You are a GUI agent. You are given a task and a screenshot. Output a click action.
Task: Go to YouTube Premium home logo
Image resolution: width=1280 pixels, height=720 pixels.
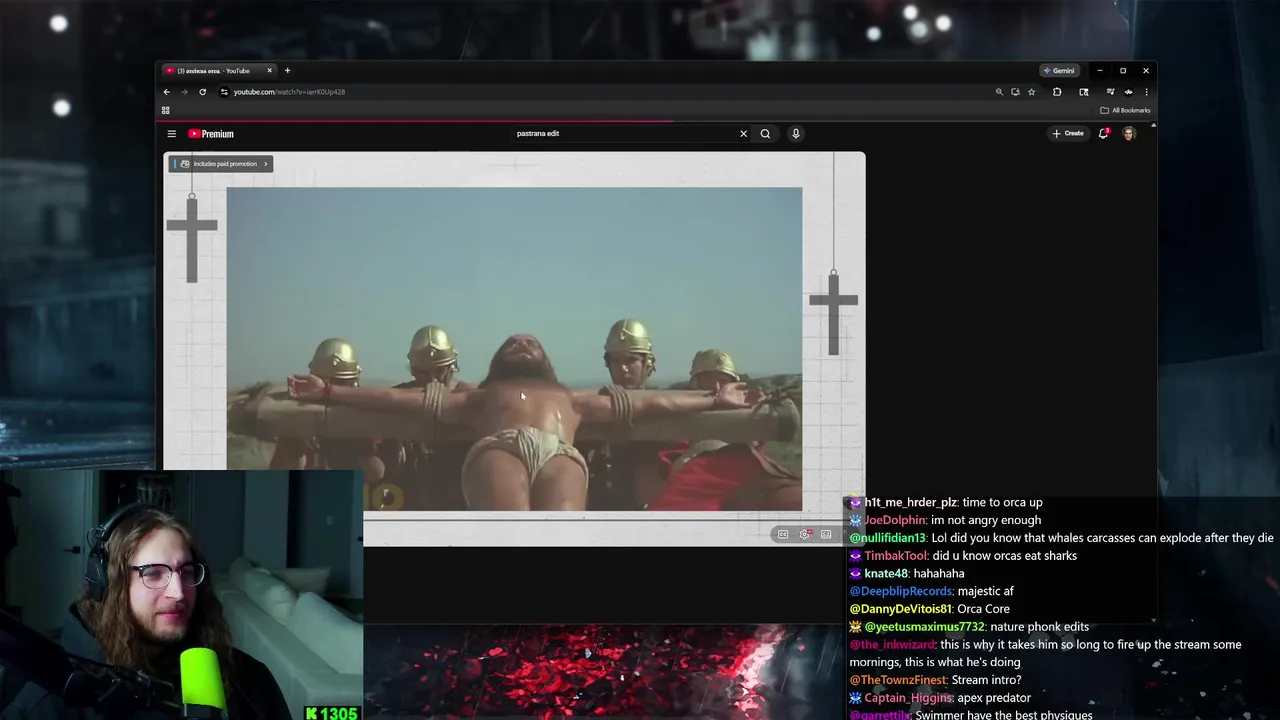211,134
